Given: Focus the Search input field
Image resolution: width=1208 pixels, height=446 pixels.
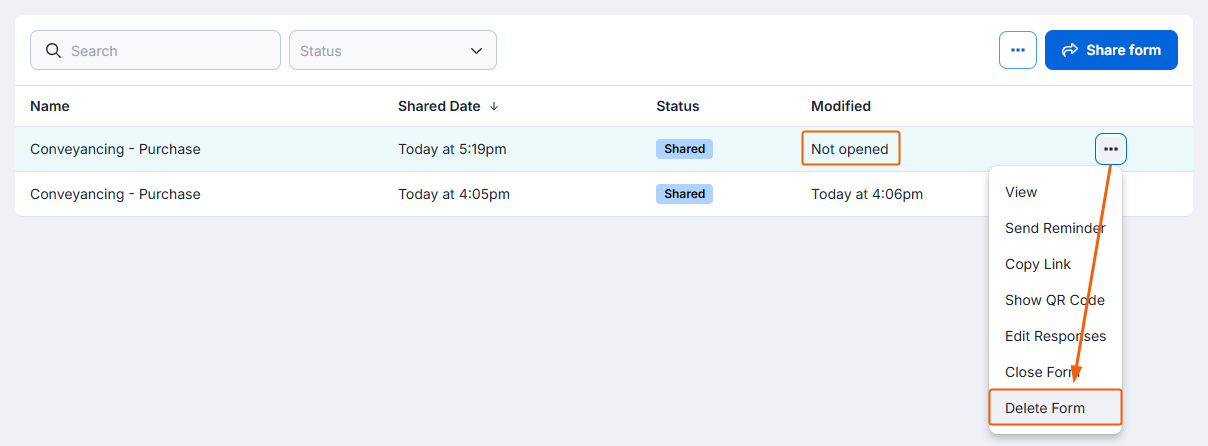Looking at the screenshot, I should click(155, 50).
